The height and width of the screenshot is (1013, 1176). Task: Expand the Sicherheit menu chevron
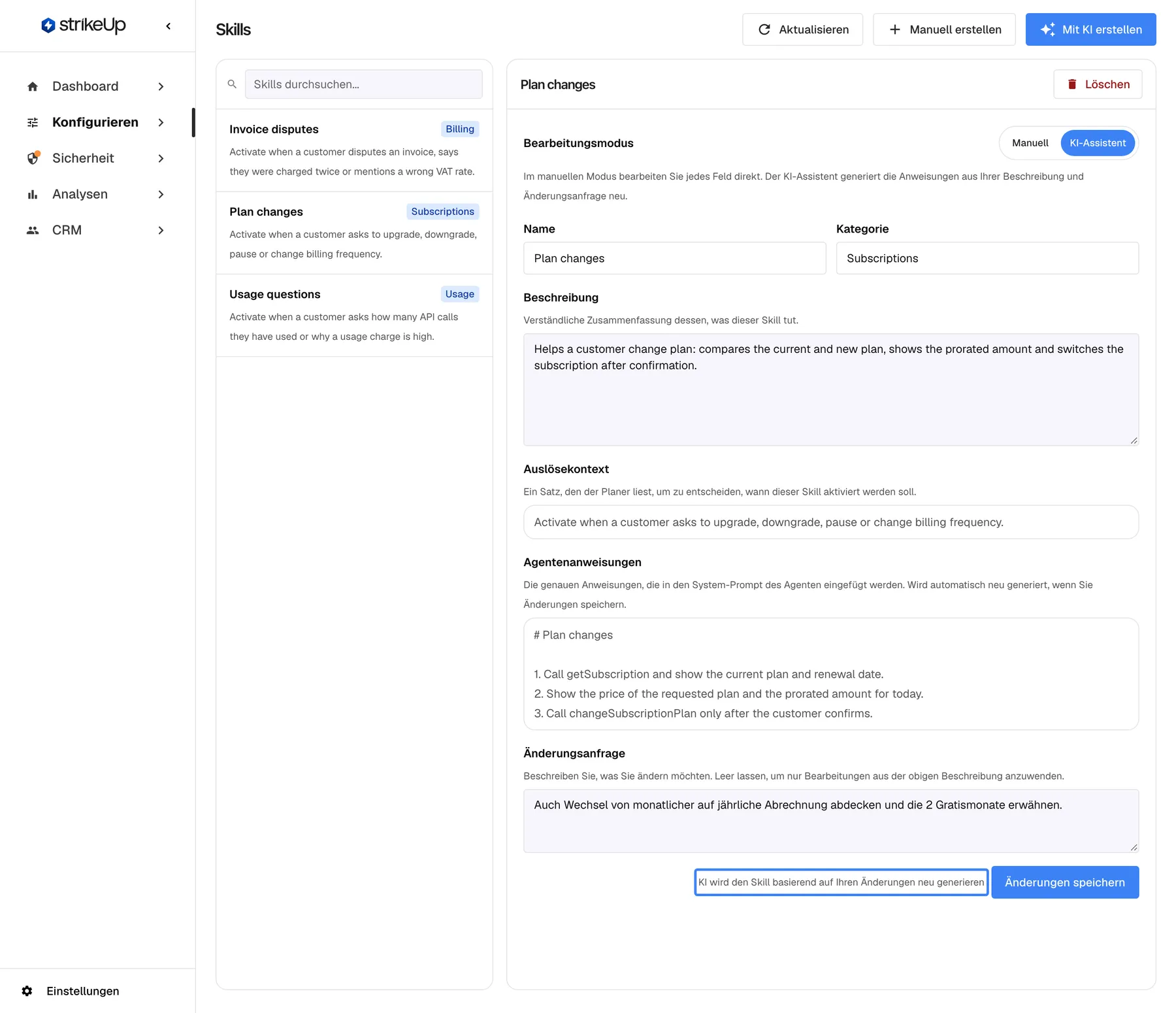click(161, 158)
